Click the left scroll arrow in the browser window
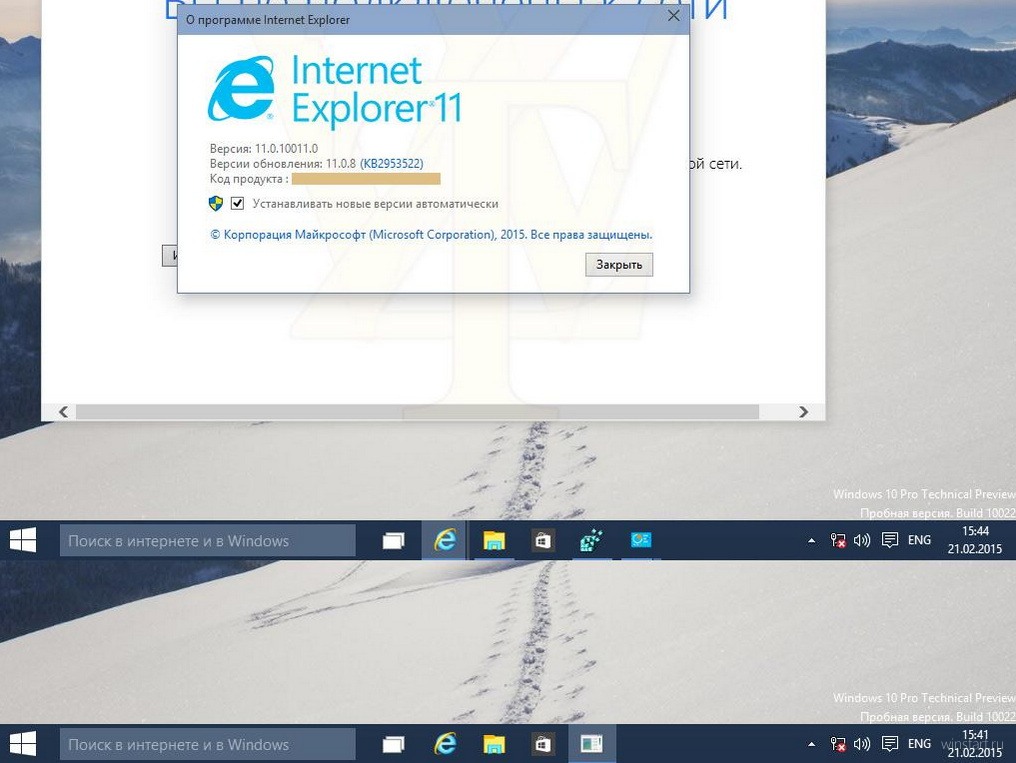This screenshot has width=1016, height=763. [x=64, y=412]
